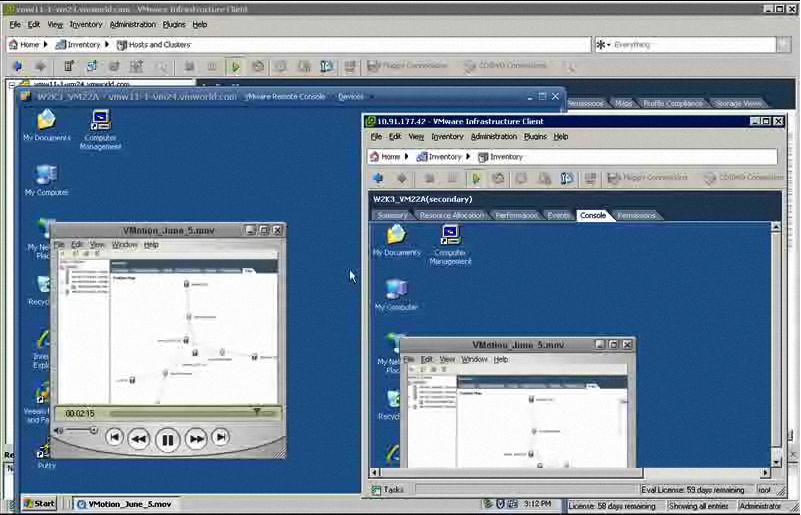Click Floppy Connection icon in 10.91.177.42 client toolbar

[614, 178]
